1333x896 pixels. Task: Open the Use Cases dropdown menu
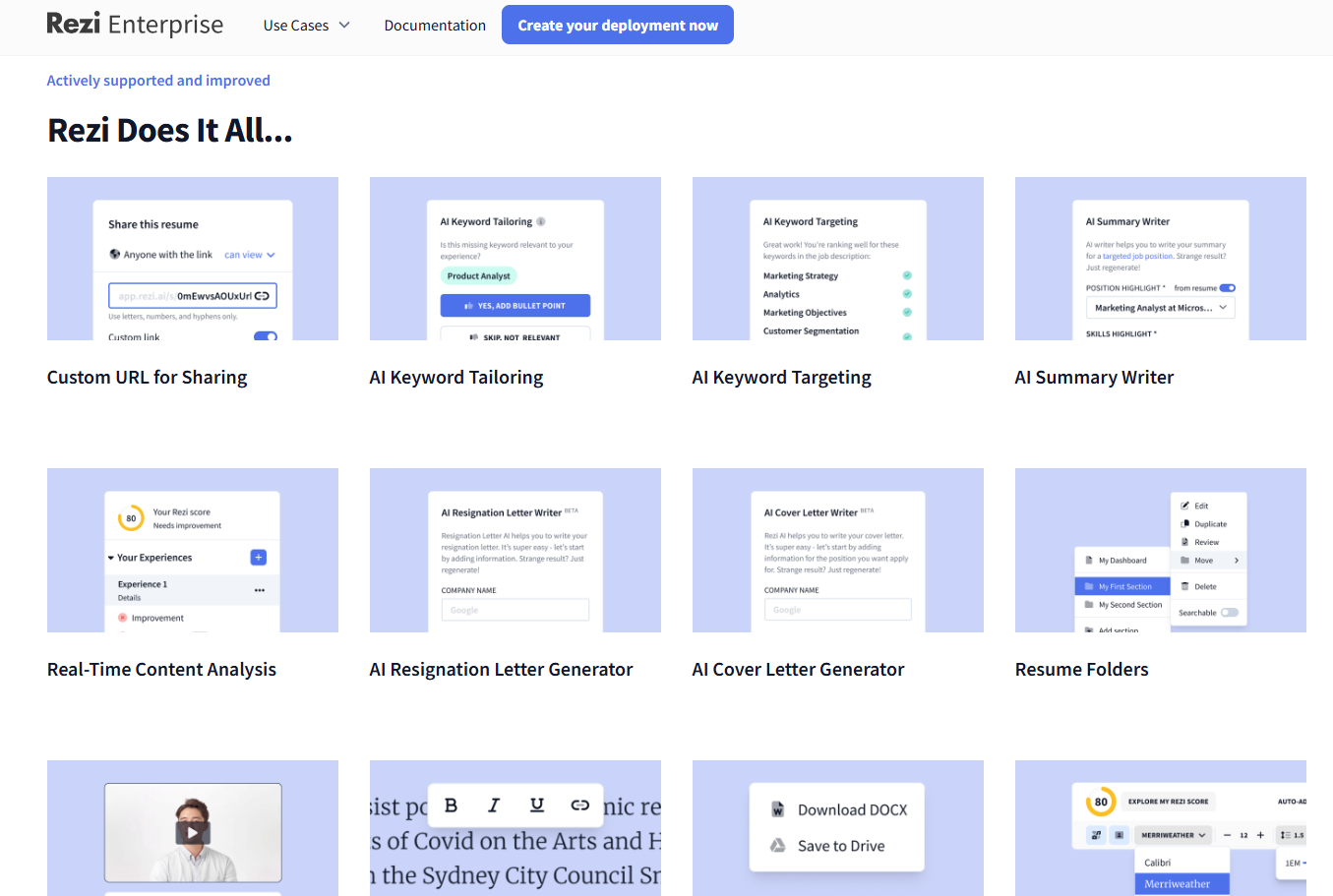point(306,26)
